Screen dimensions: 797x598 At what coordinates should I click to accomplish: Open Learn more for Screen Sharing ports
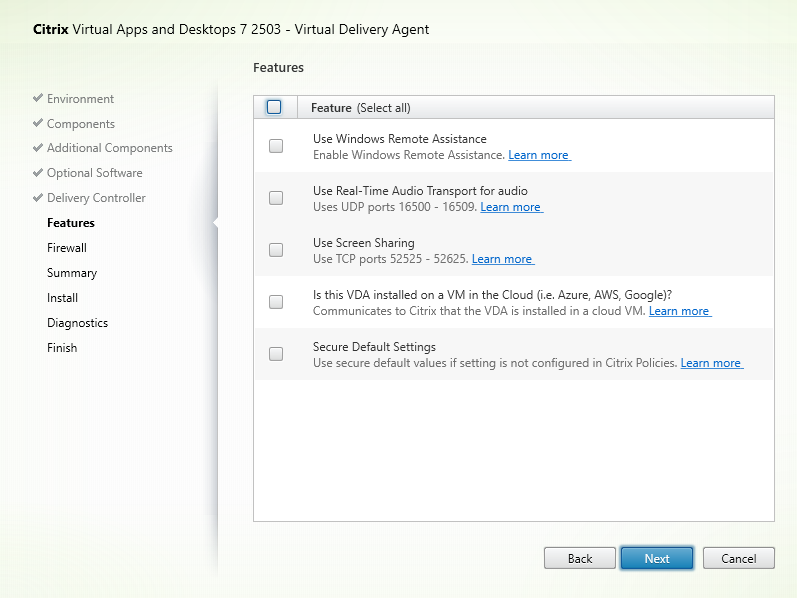502,260
